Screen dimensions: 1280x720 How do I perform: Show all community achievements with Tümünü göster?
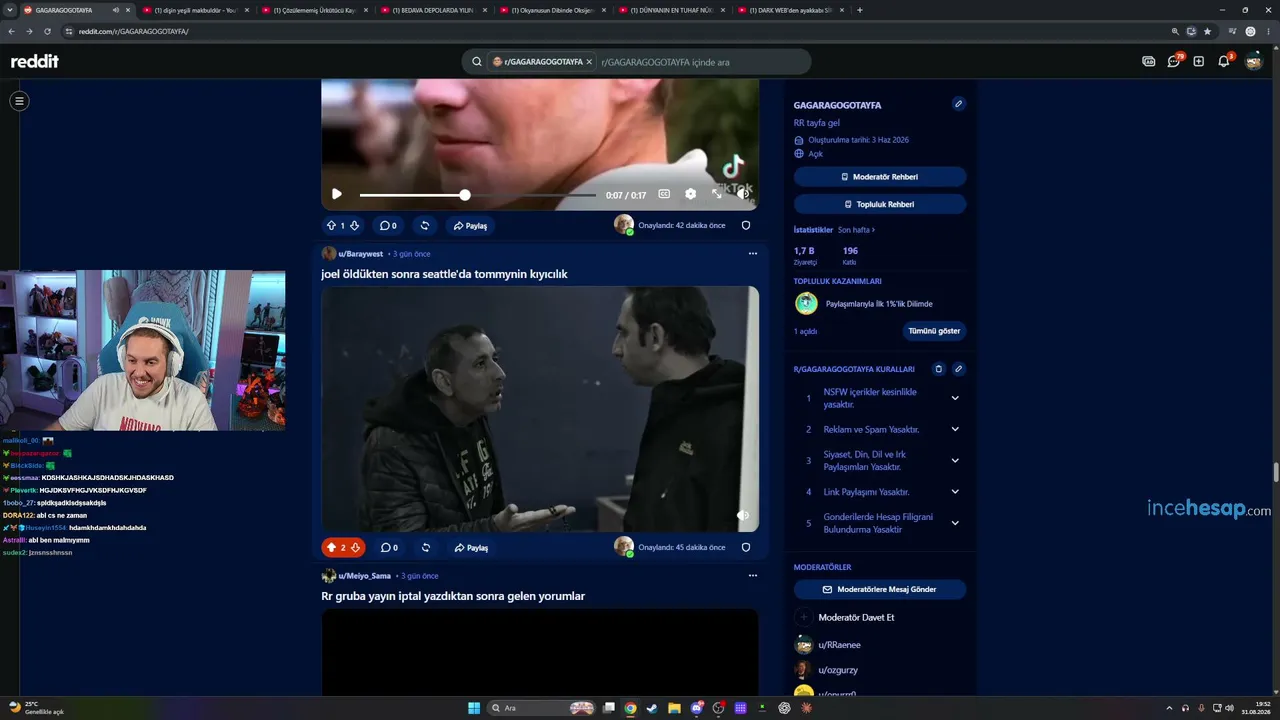point(934,331)
